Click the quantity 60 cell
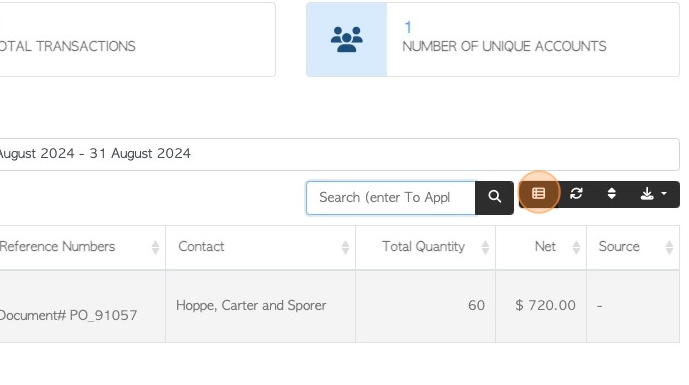 pos(476,305)
